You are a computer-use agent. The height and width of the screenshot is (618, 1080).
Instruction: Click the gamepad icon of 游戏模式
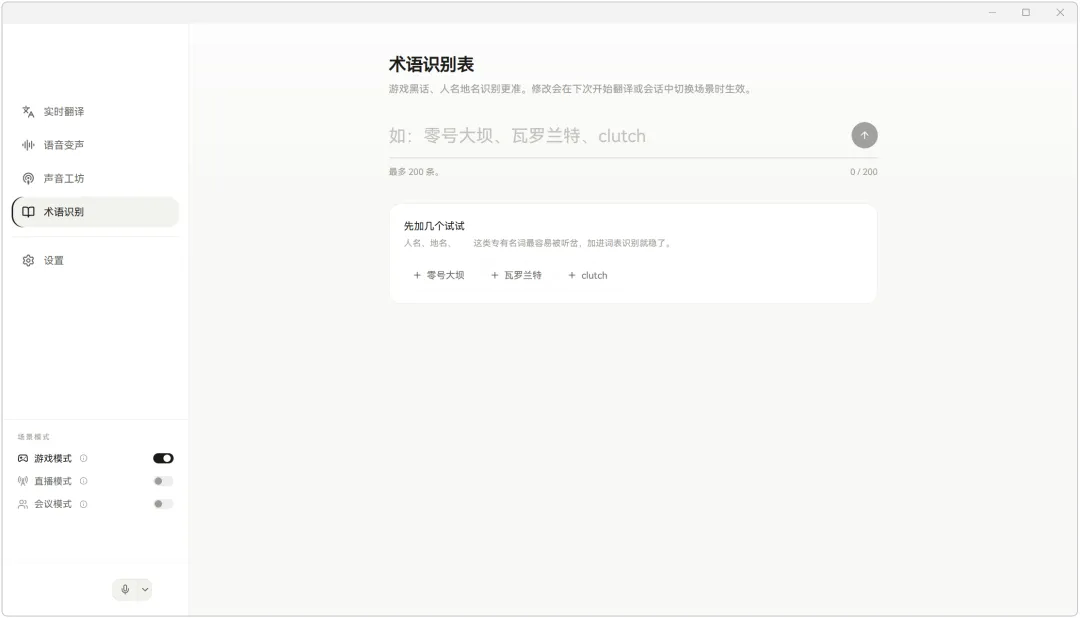(x=23, y=458)
